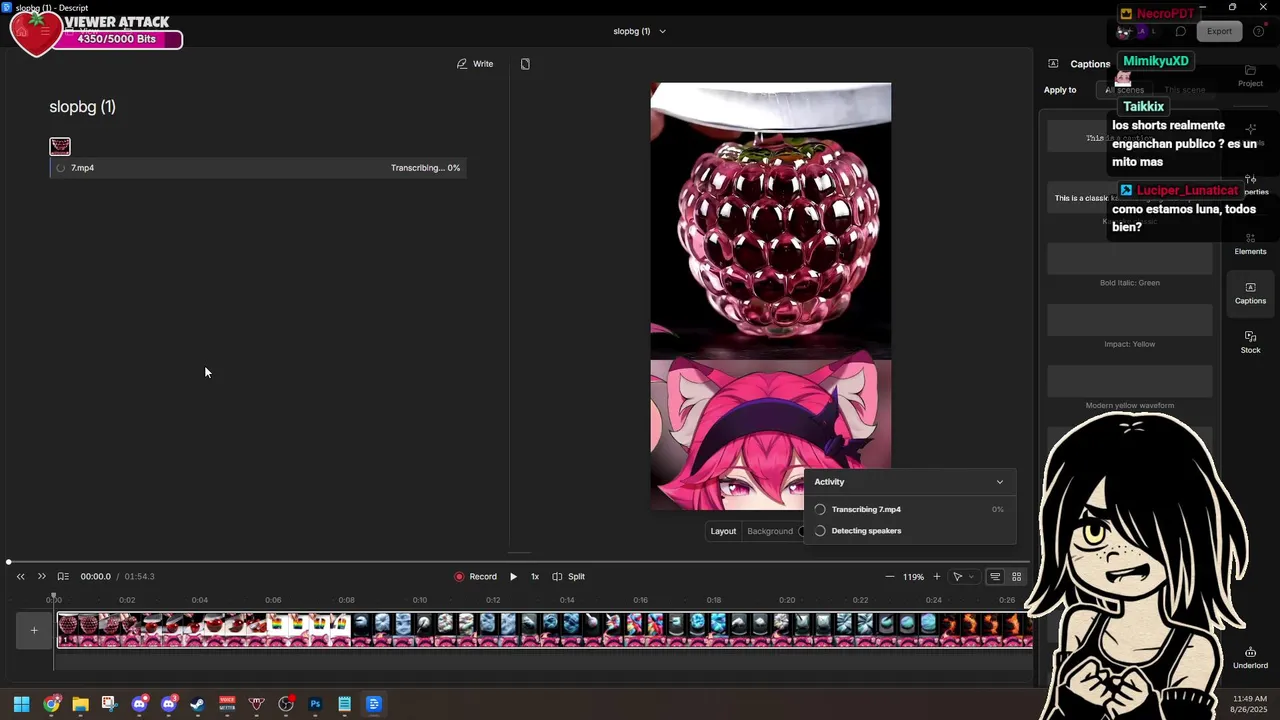Choose the Modern yellow waveform caption style
Viewport: 1280px width, 720px height.
[x=1130, y=381]
